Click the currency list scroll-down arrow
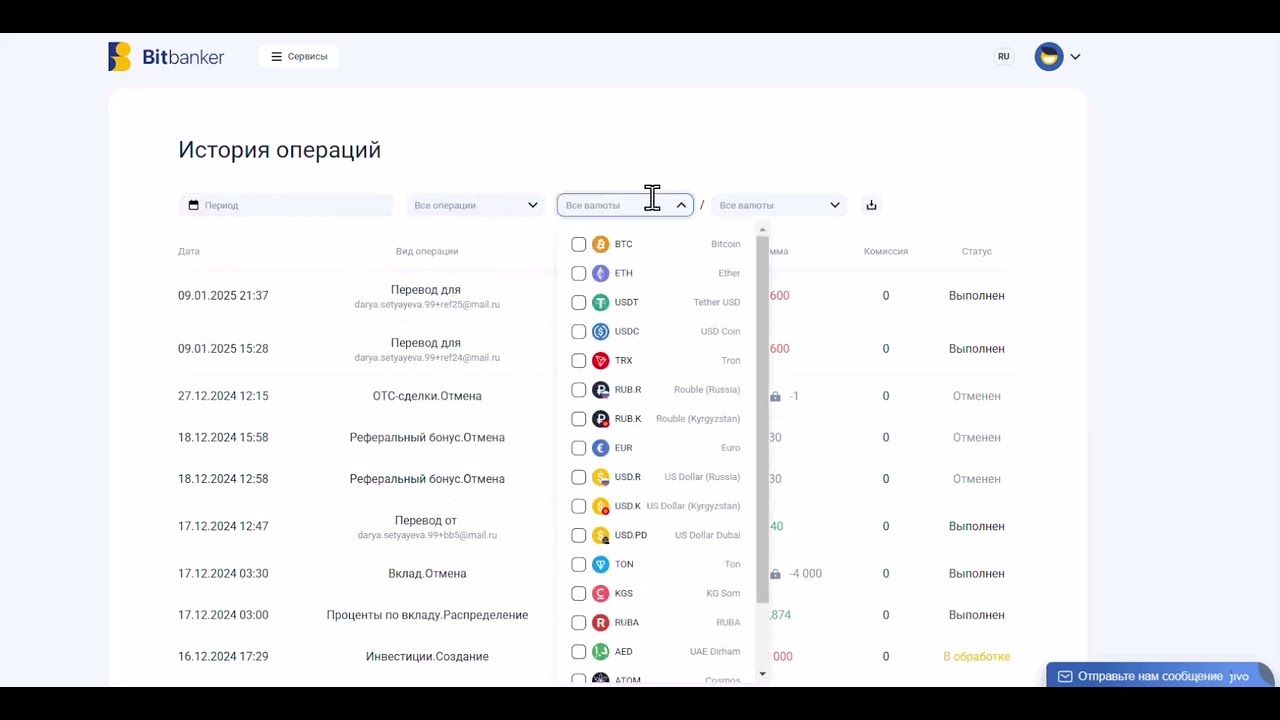This screenshot has width=1280, height=720. coord(762,674)
